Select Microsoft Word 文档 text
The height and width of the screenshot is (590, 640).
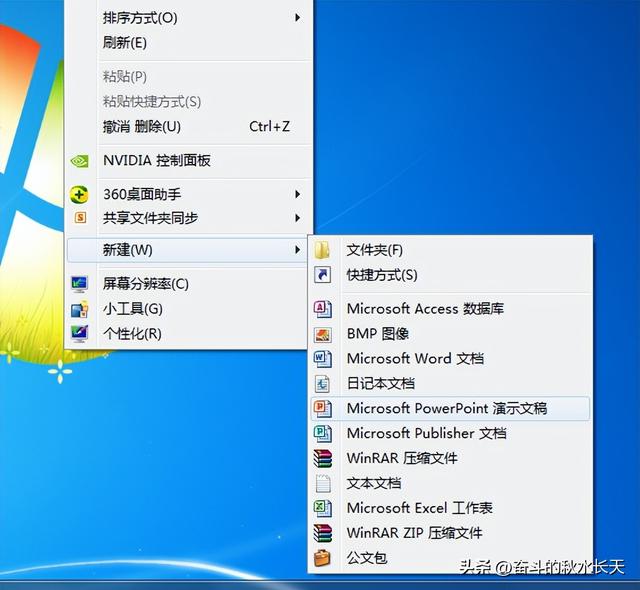415,359
